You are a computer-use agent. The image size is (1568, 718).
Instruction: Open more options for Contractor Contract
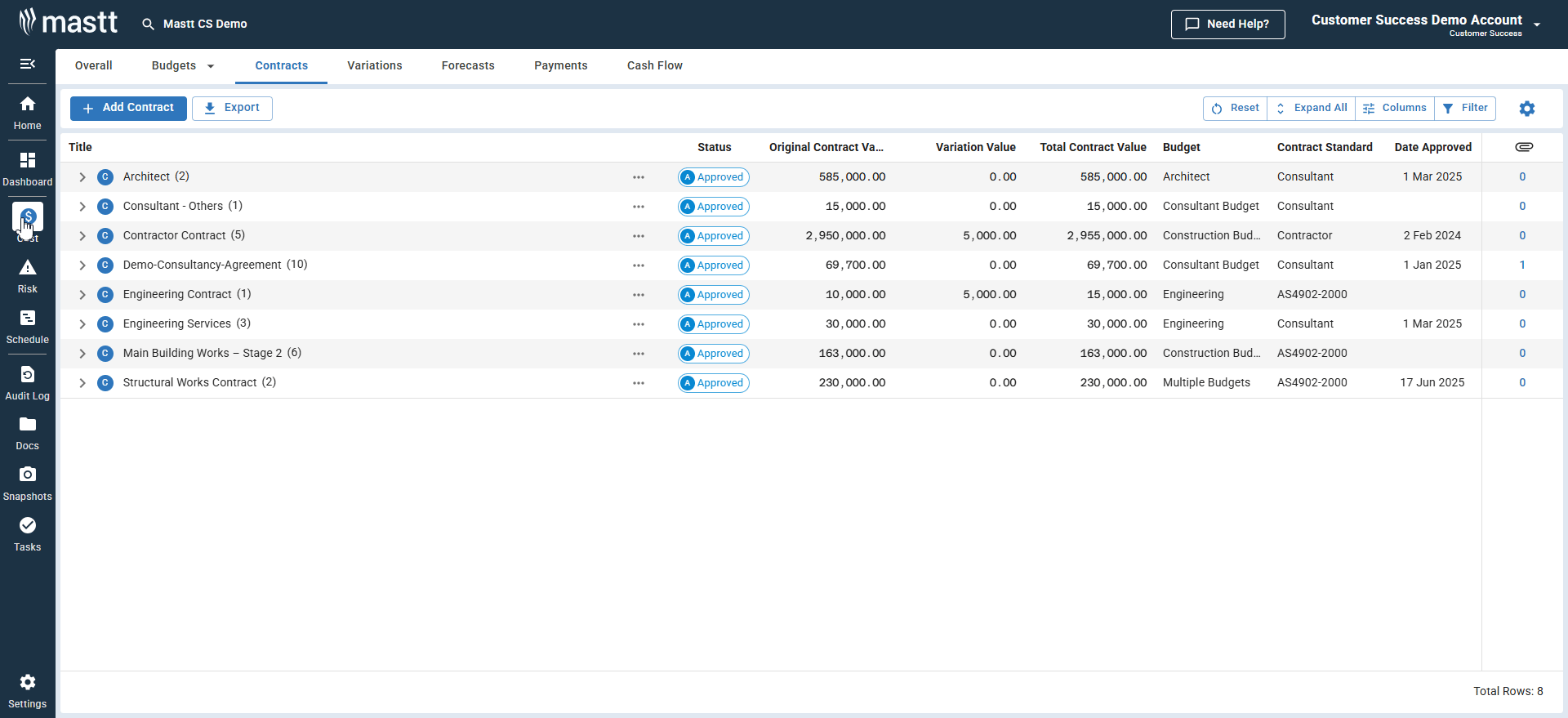click(638, 236)
